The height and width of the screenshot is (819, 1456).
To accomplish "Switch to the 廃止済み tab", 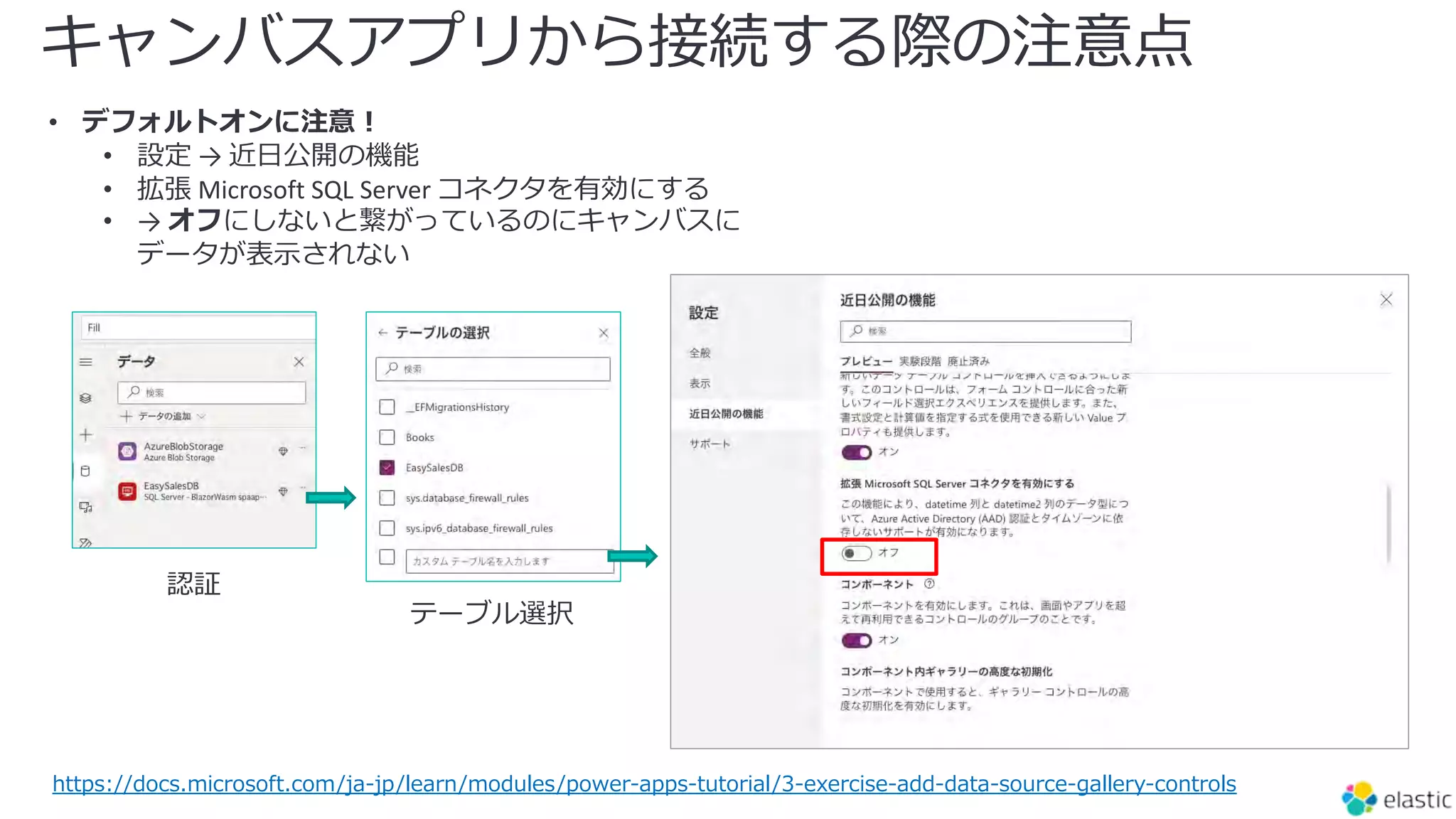I will click(x=968, y=361).
